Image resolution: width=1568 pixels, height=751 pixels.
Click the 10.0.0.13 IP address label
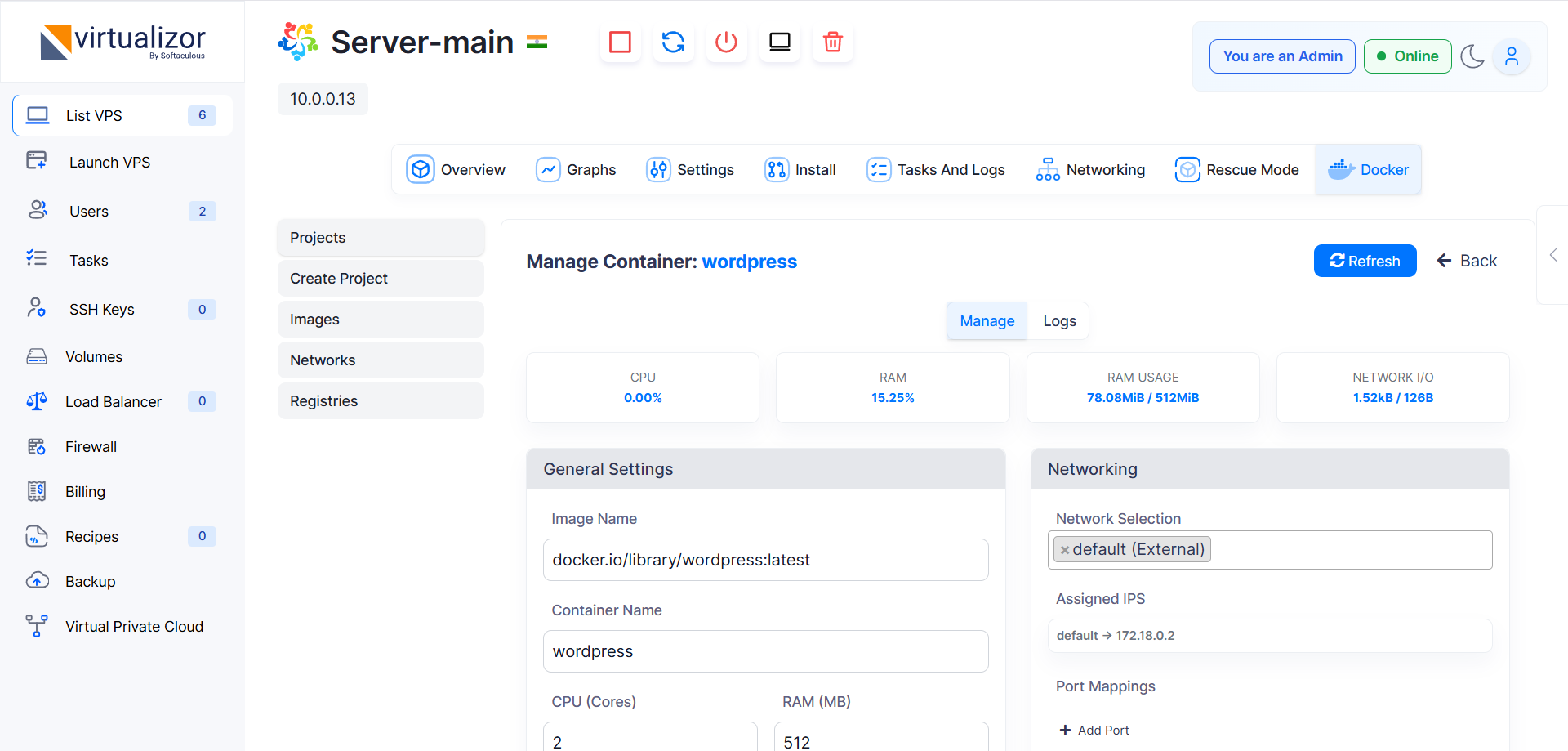click(x=323, y=99)
